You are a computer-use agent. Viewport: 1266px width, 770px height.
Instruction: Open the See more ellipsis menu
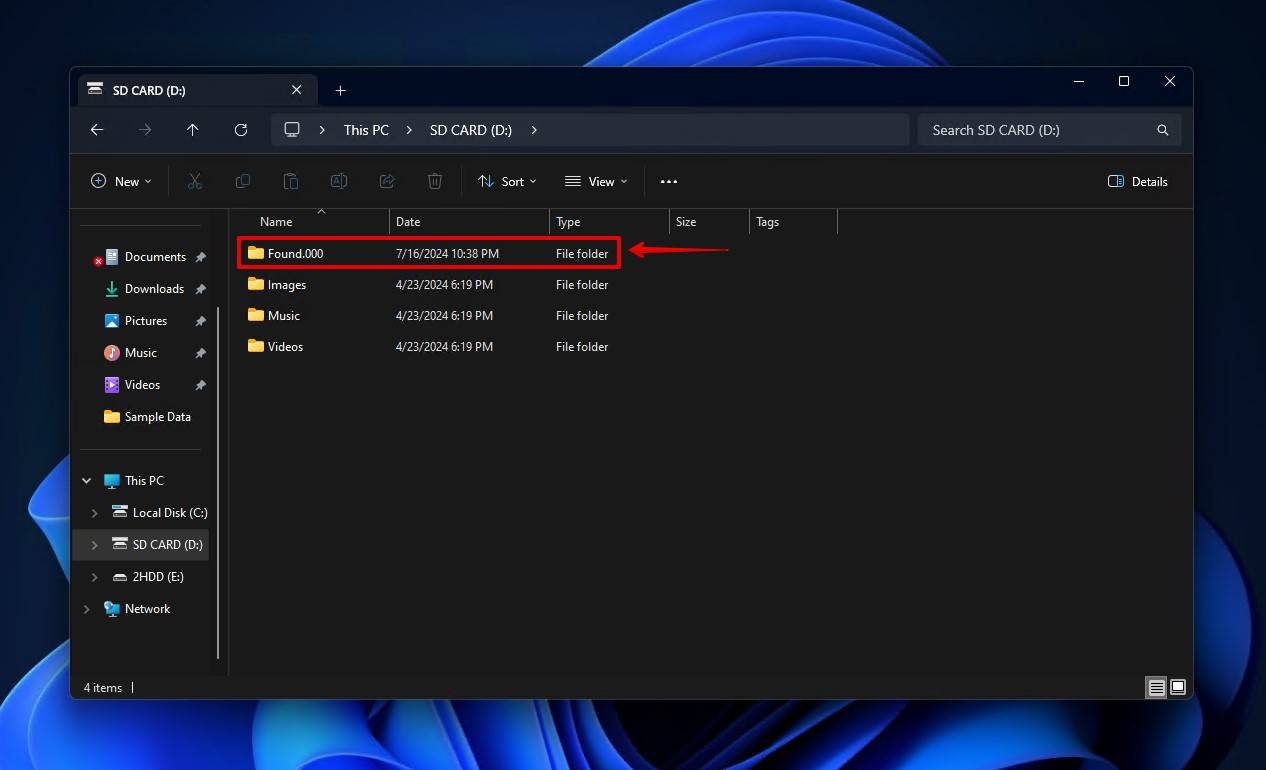[669, 181]
